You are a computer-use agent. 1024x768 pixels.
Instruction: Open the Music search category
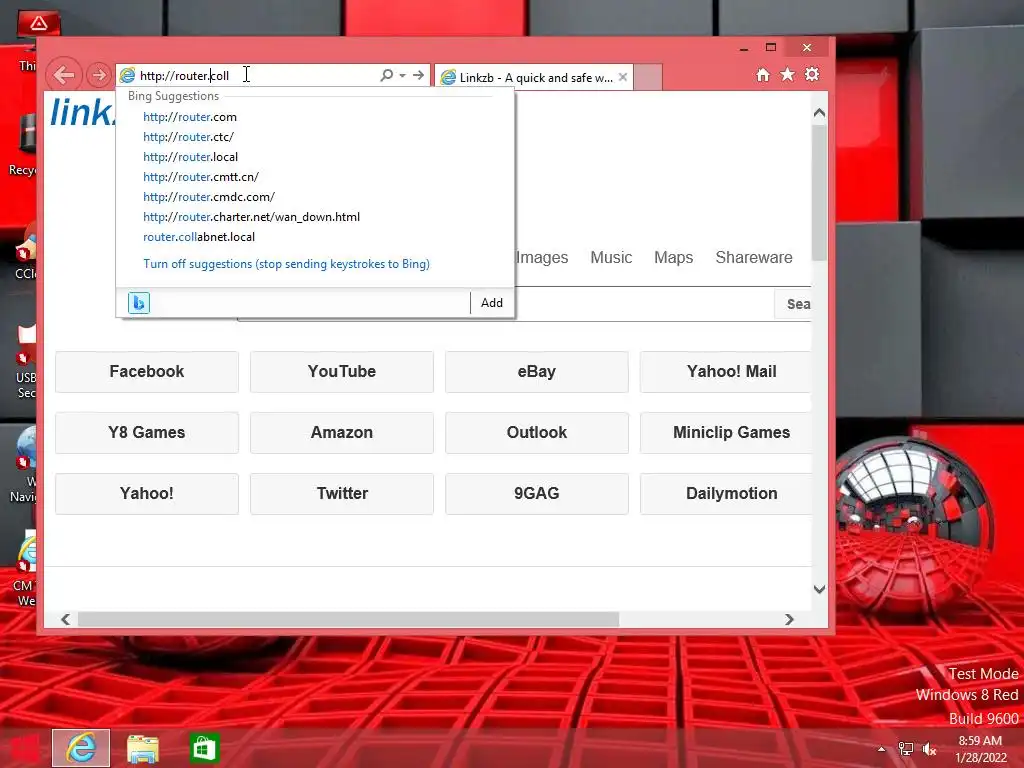[611, 257]
